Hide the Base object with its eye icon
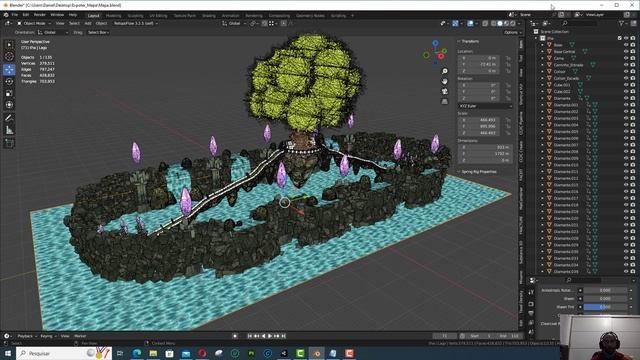This screenshot has height=360, width=640. [626, 45]
